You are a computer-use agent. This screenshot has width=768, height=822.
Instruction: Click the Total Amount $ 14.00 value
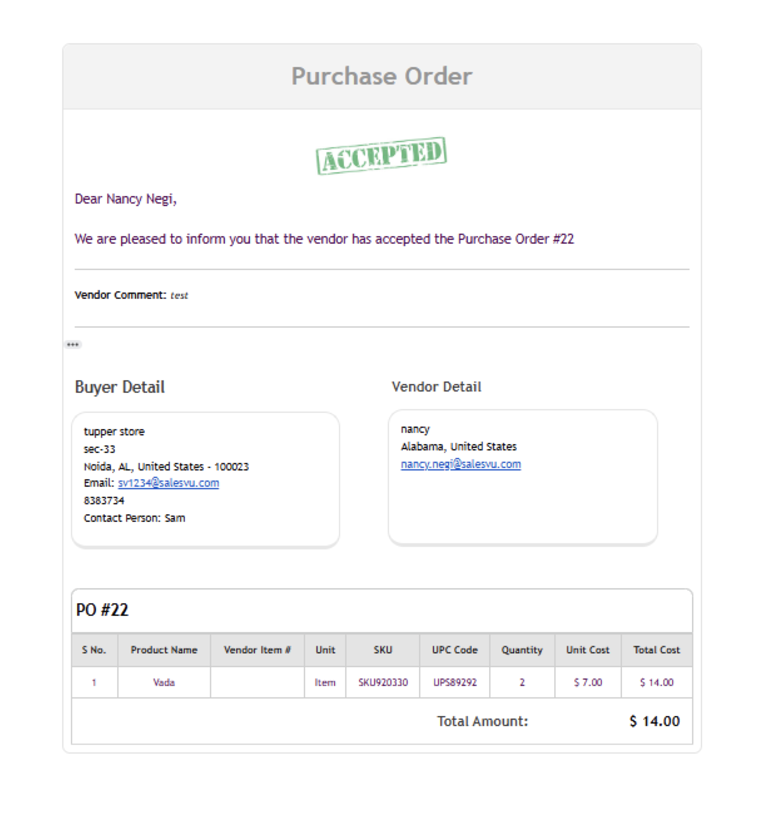click(654, 721)
